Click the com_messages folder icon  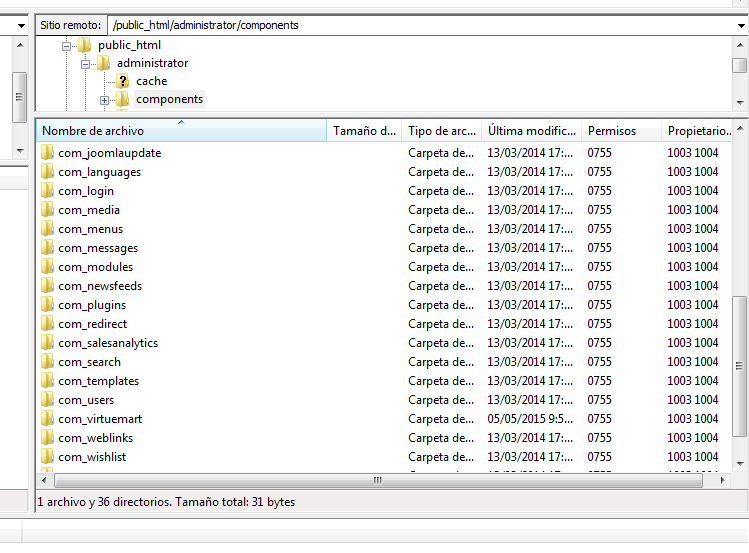click(x=47, y=248)
